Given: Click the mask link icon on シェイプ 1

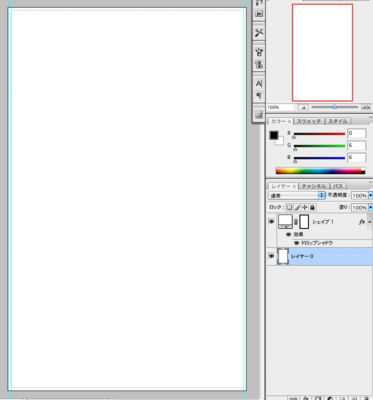Looking at the screenshot, I should click(296, 222).
